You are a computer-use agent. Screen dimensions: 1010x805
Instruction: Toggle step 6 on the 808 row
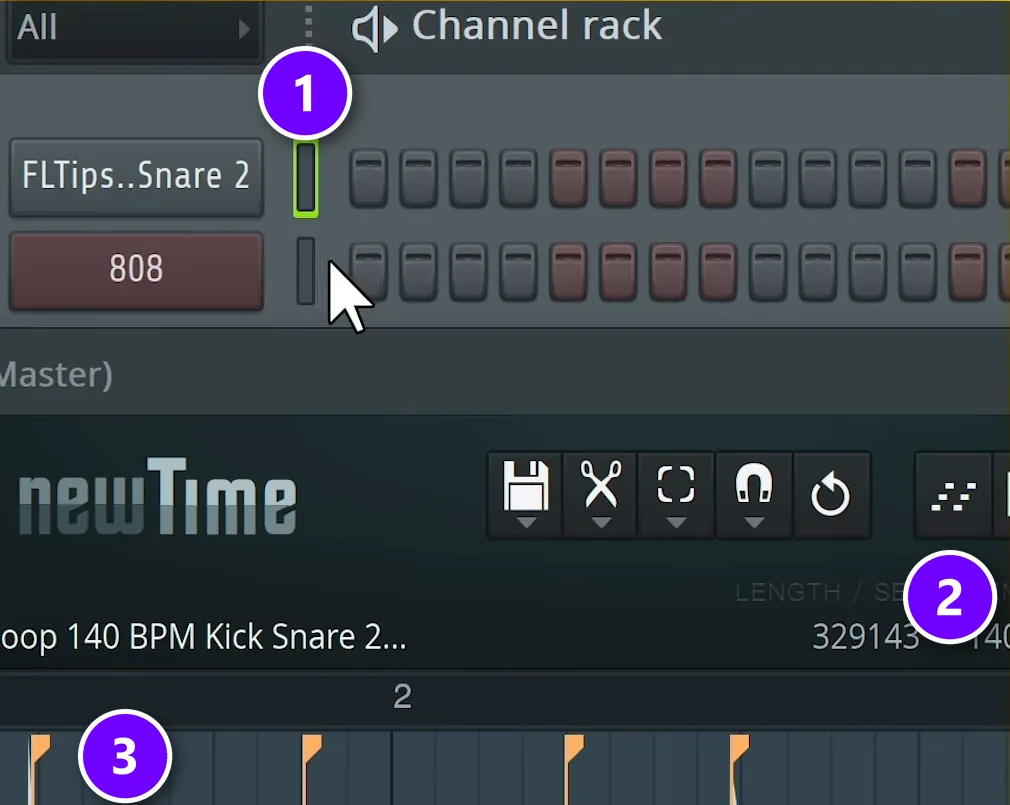pyautogui.click(x=618, y=272)
